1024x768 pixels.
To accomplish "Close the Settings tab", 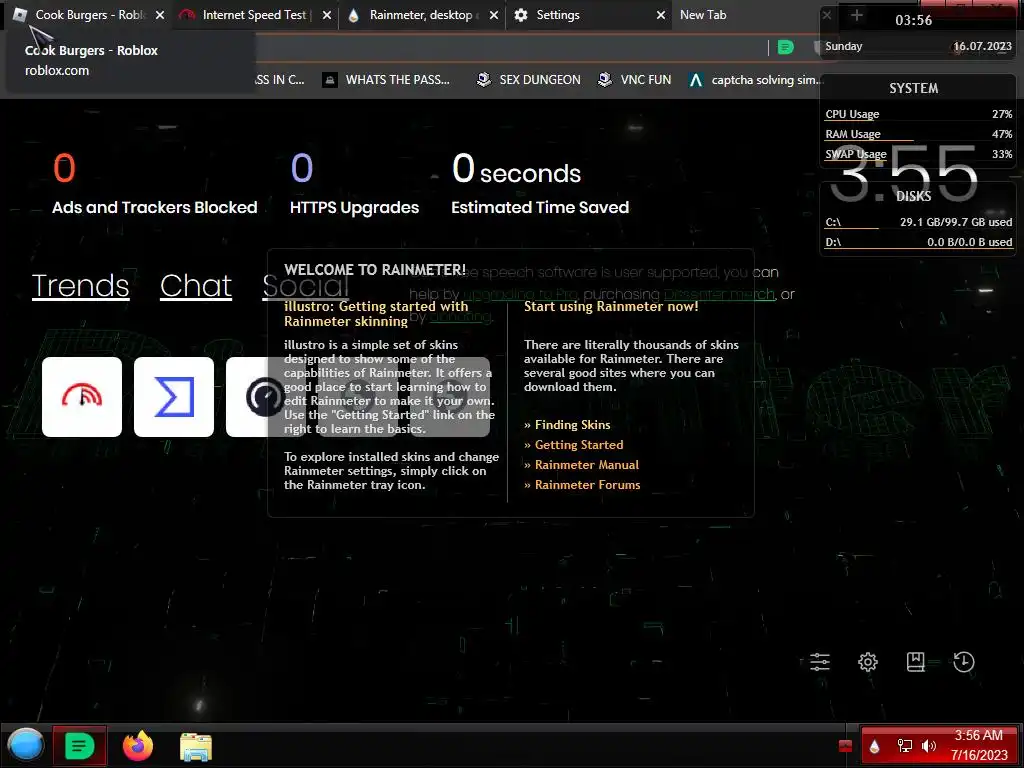I will click(x=661, y=15).
